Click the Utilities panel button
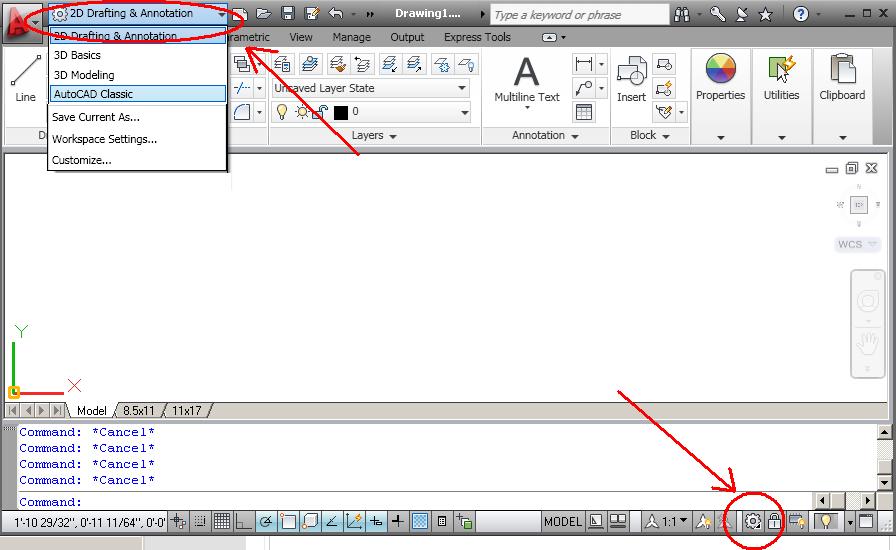Screen dimensions: 896x550 (781, 79)
